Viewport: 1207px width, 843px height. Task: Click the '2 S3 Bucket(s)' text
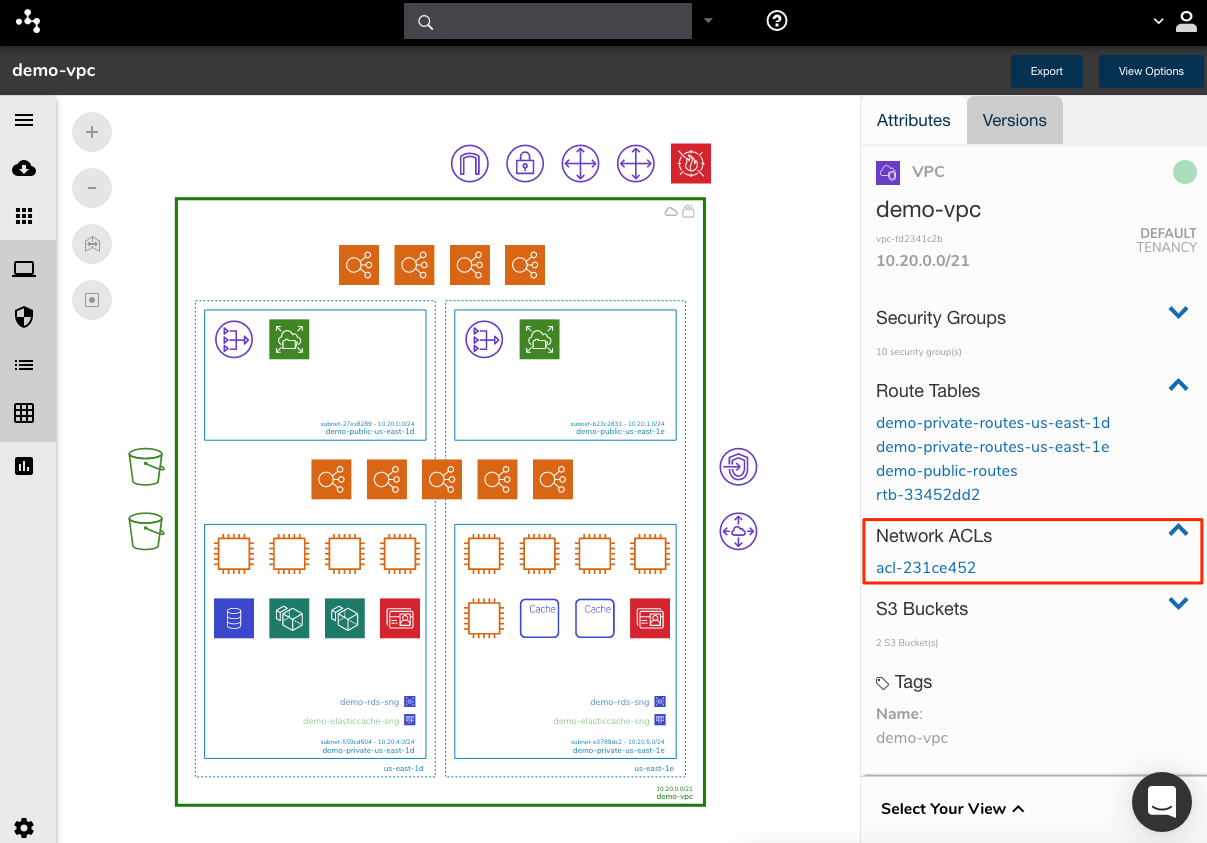click(907, 643)
